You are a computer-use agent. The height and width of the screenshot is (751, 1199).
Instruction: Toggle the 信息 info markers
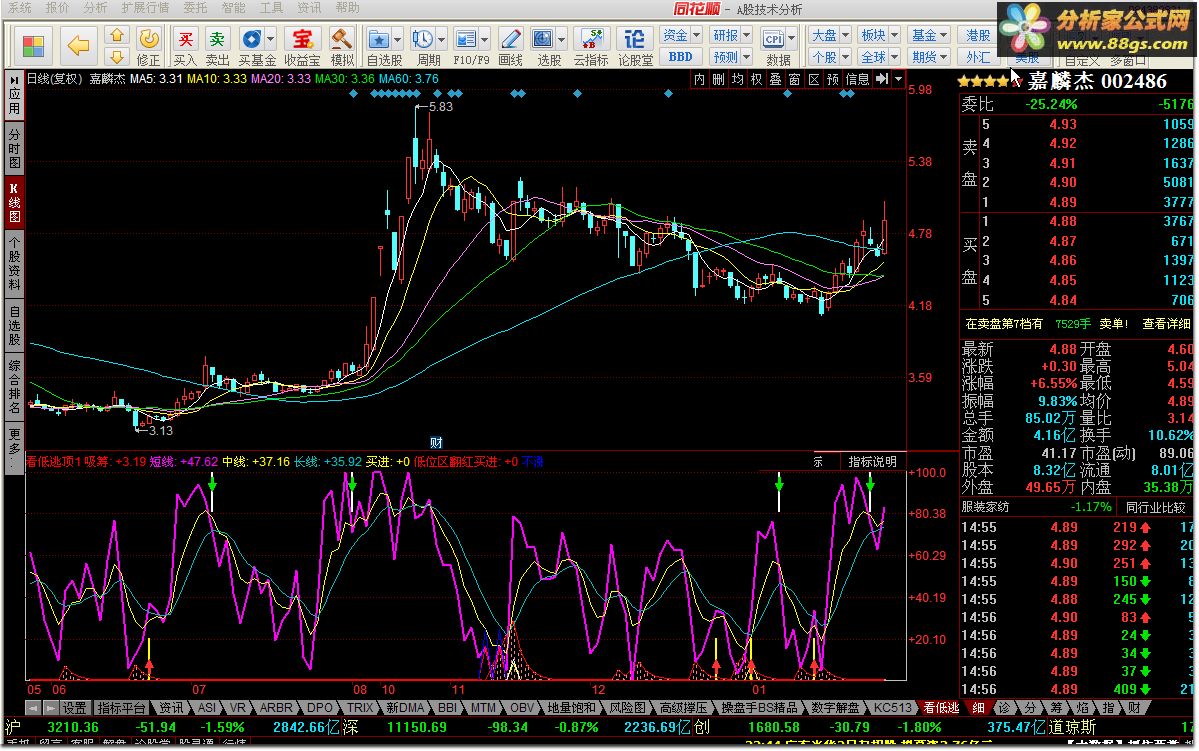857,79
